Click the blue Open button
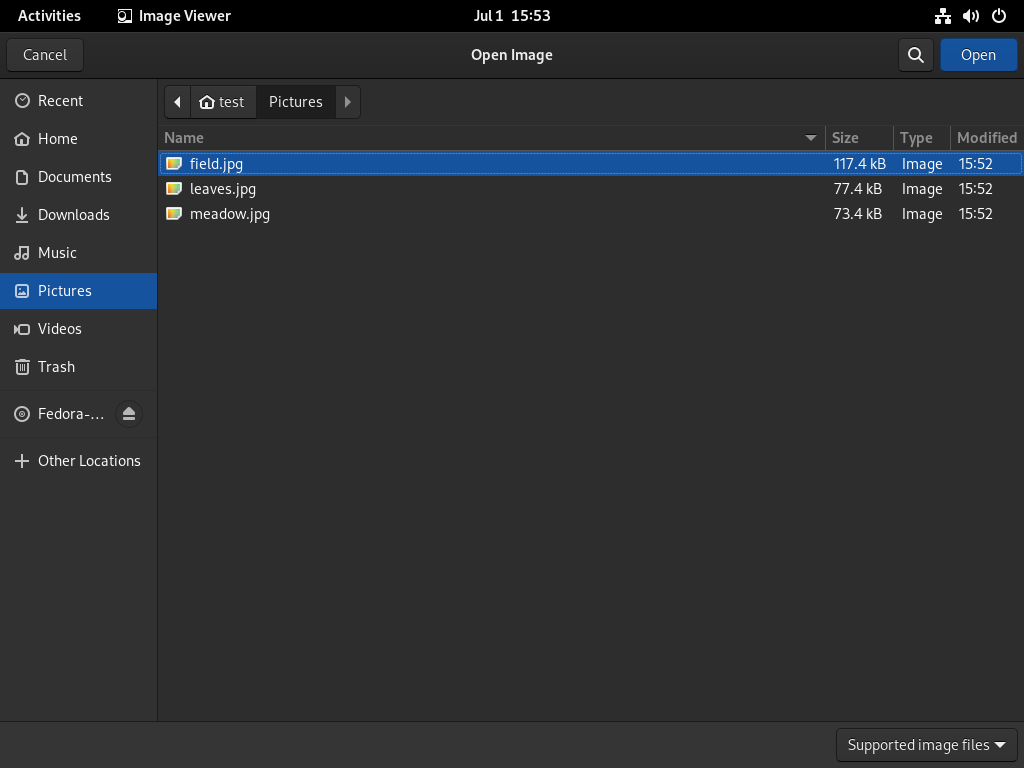 [x=978, y=55]
